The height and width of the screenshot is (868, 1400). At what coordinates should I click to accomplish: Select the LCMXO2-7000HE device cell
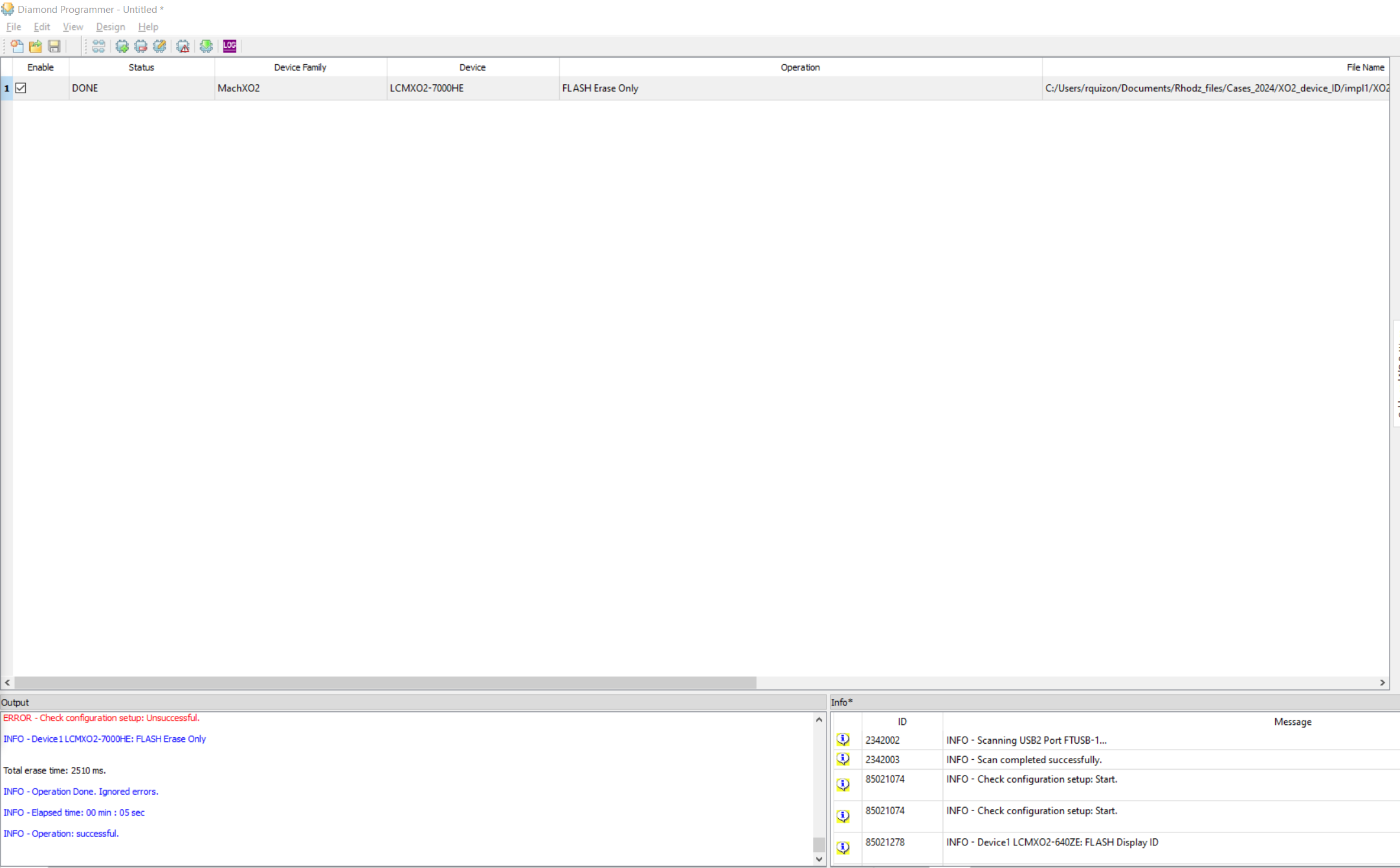427,88
